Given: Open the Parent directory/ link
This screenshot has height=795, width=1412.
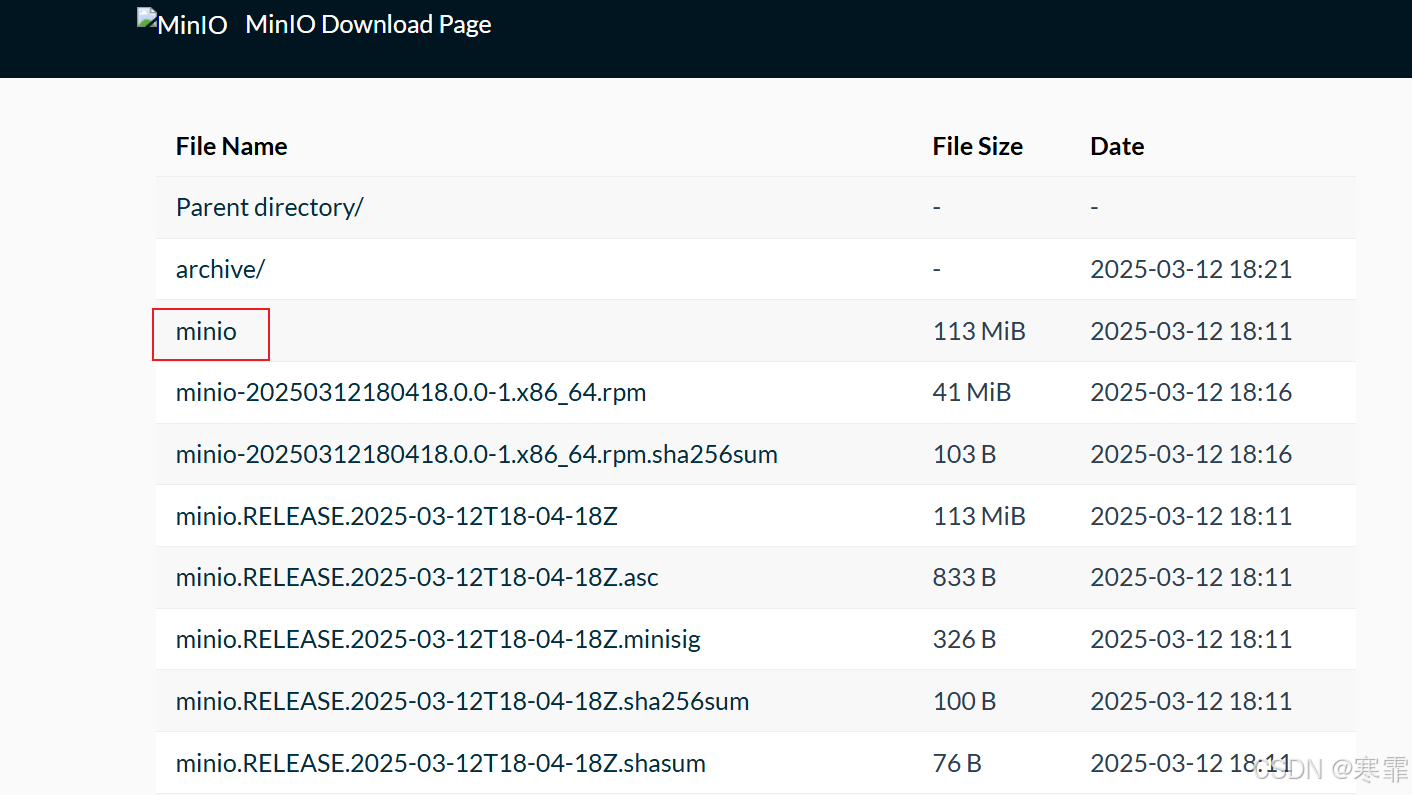Looking at the screenshot, I should (x=269, y=207).
